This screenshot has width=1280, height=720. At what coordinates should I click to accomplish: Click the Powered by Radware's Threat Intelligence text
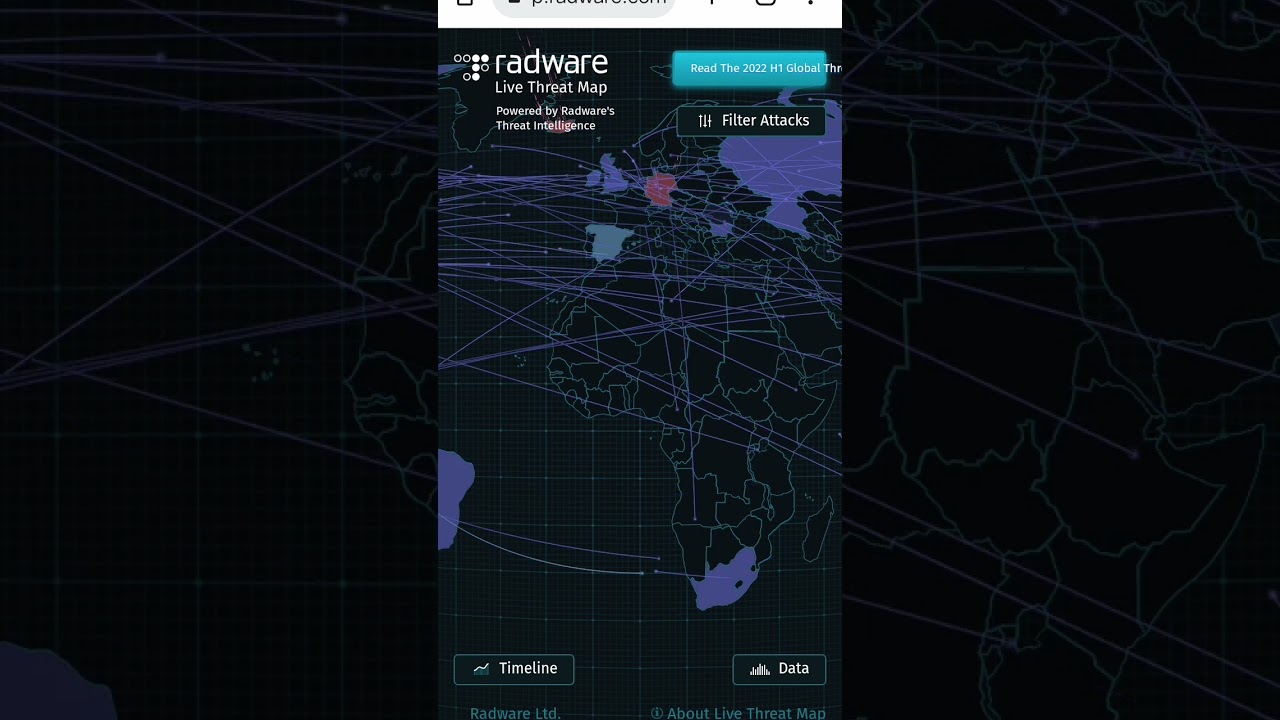tap(555, 118)
